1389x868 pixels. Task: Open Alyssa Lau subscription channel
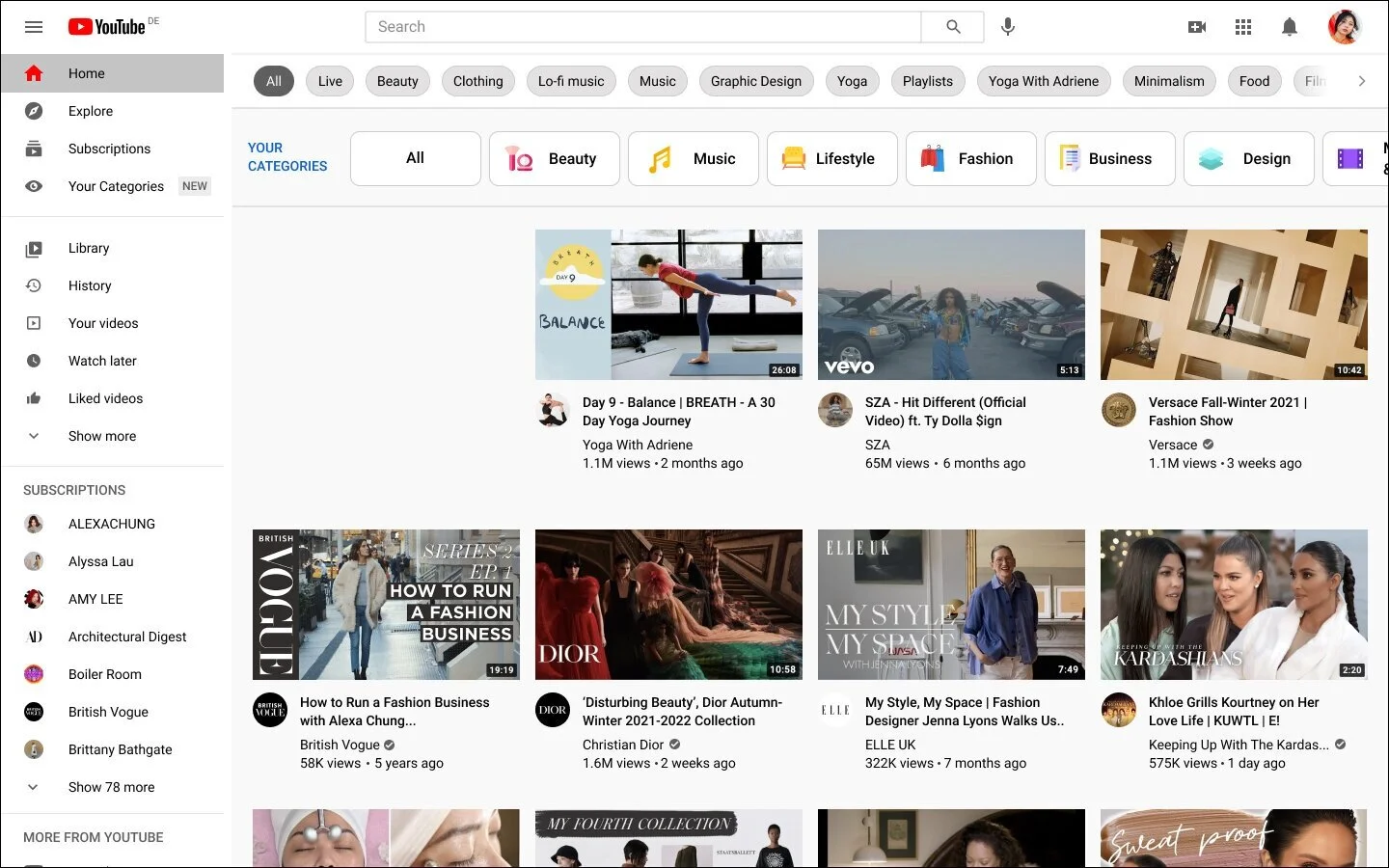(112, 561)
